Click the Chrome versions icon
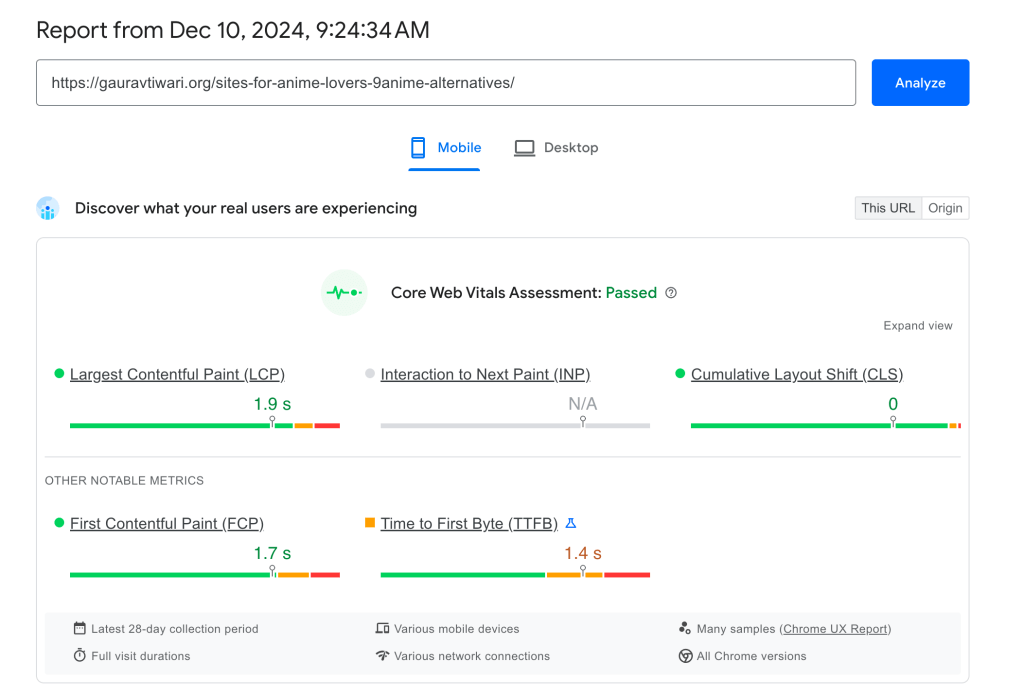 [684, 655]
